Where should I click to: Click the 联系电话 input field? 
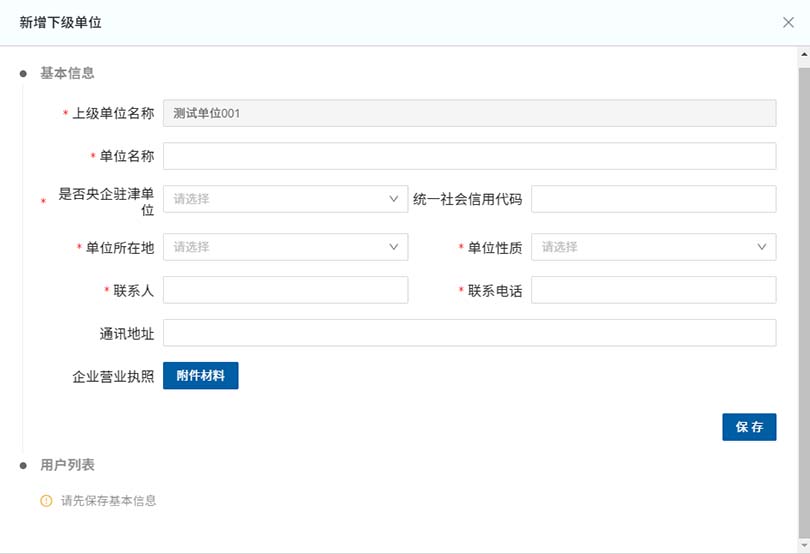(653, 290)
